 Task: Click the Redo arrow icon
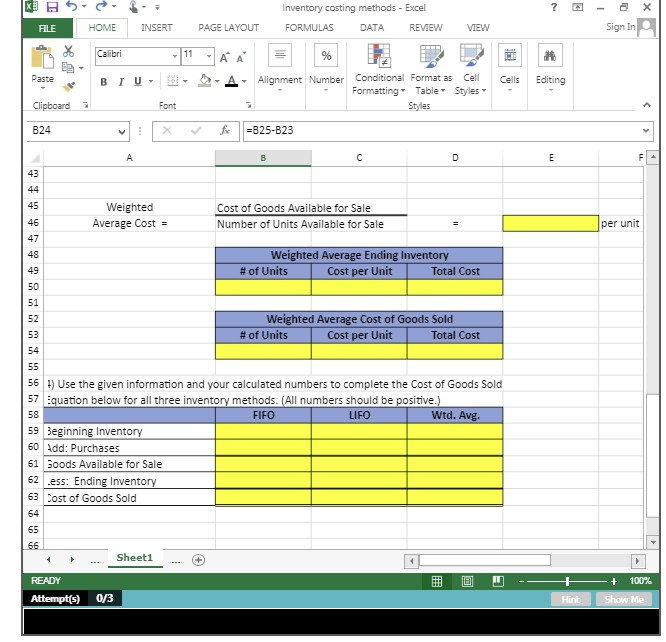click(102, 6)
